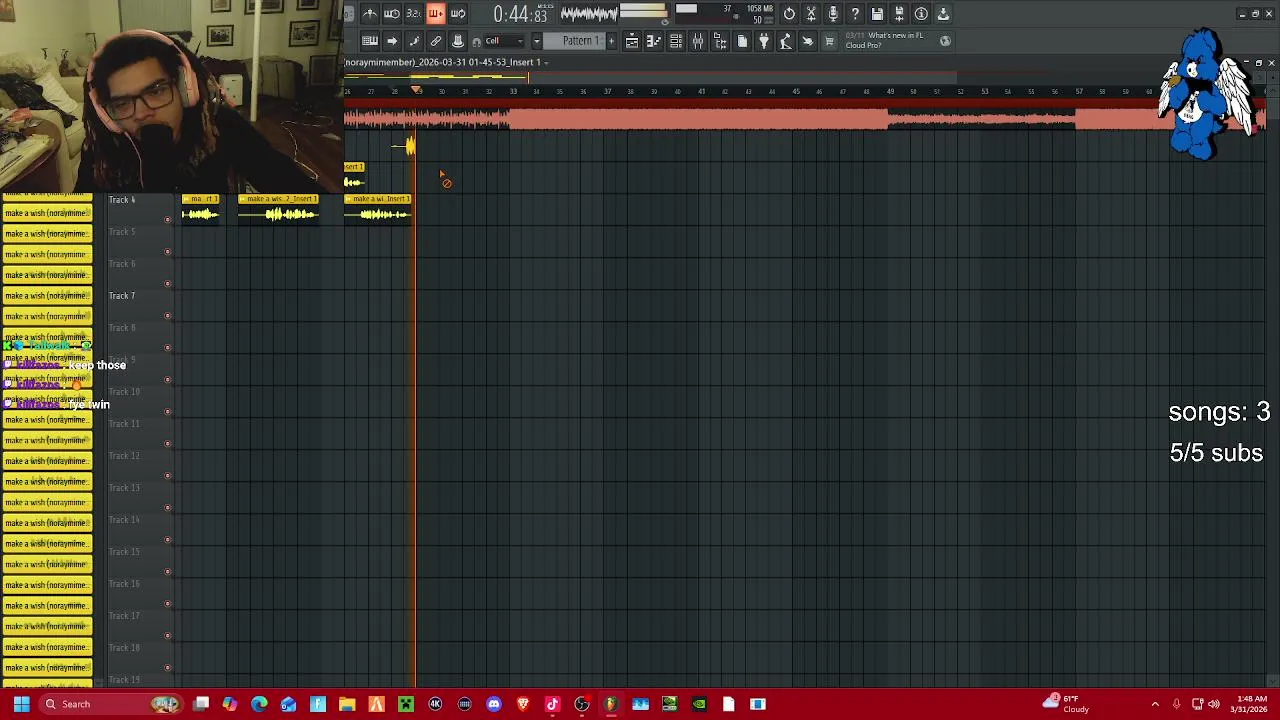
Task: Open the tempo tapper icon
Action: 786,41
